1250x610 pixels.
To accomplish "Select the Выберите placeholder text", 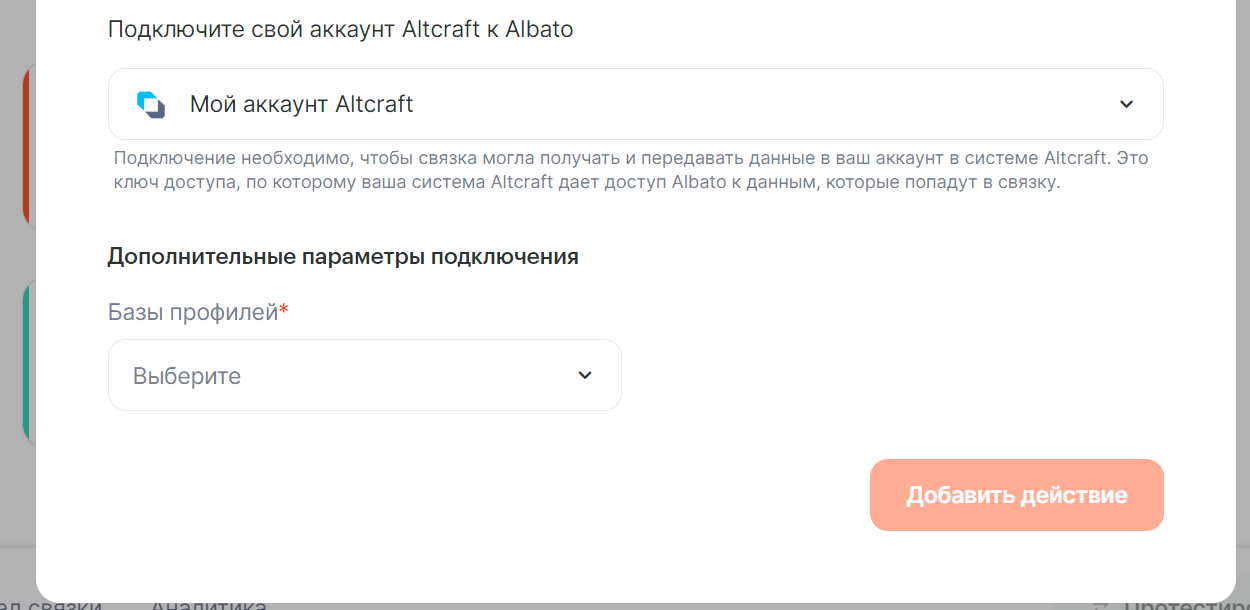I will pyautogui.click(x=187, y=377).
